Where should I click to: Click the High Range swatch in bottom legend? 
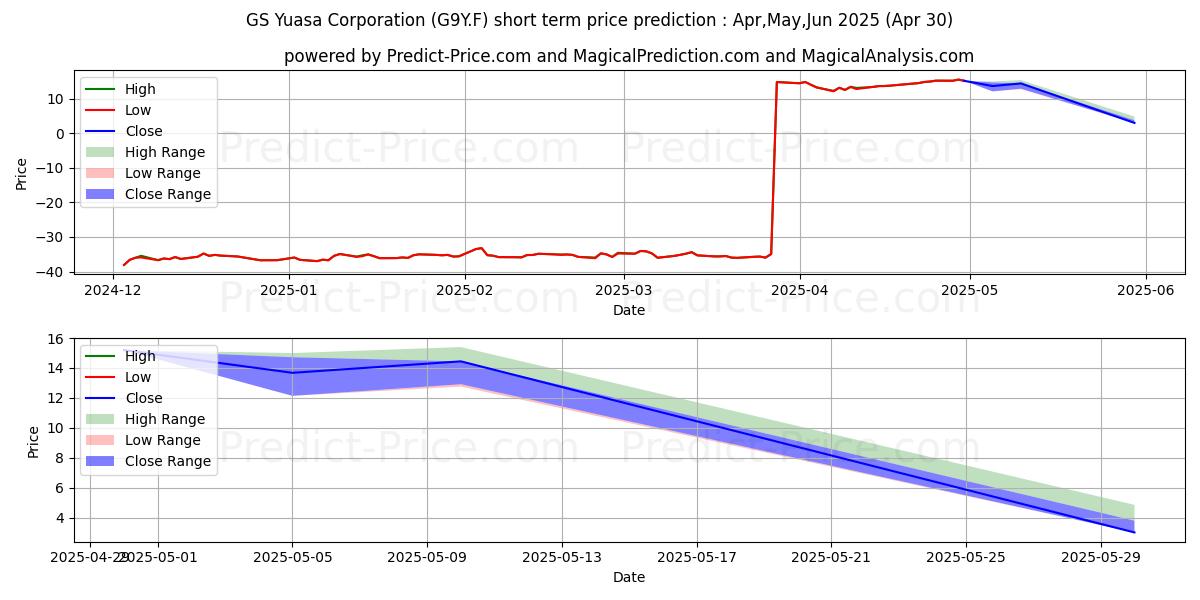coord(101,419)
